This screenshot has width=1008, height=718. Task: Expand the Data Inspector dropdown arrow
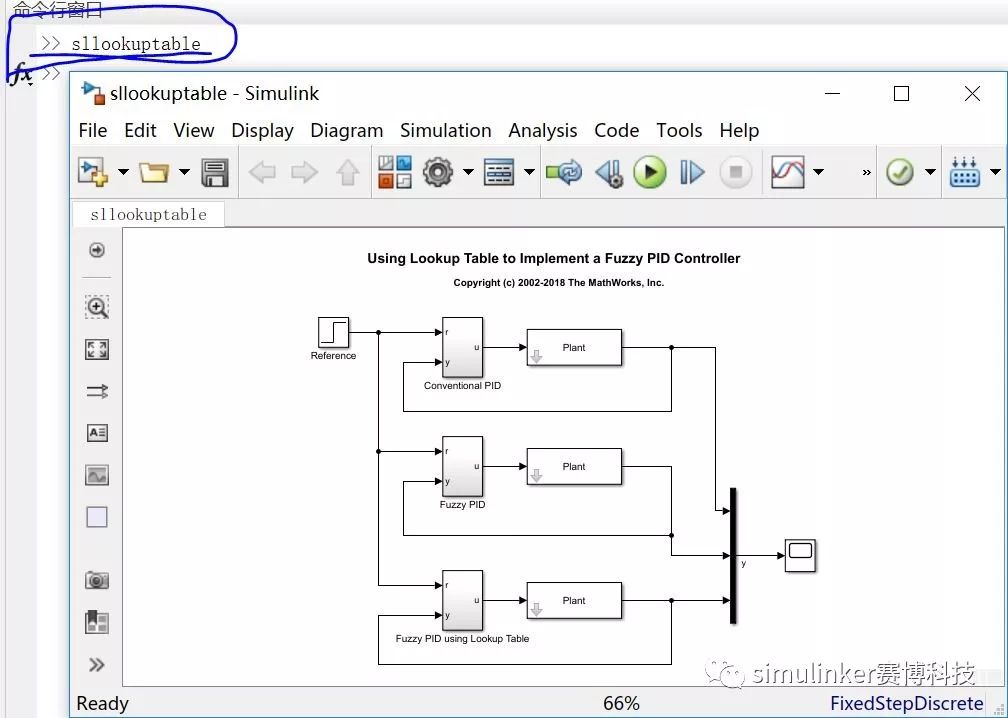pyautogui.click(x=819, y=172)
